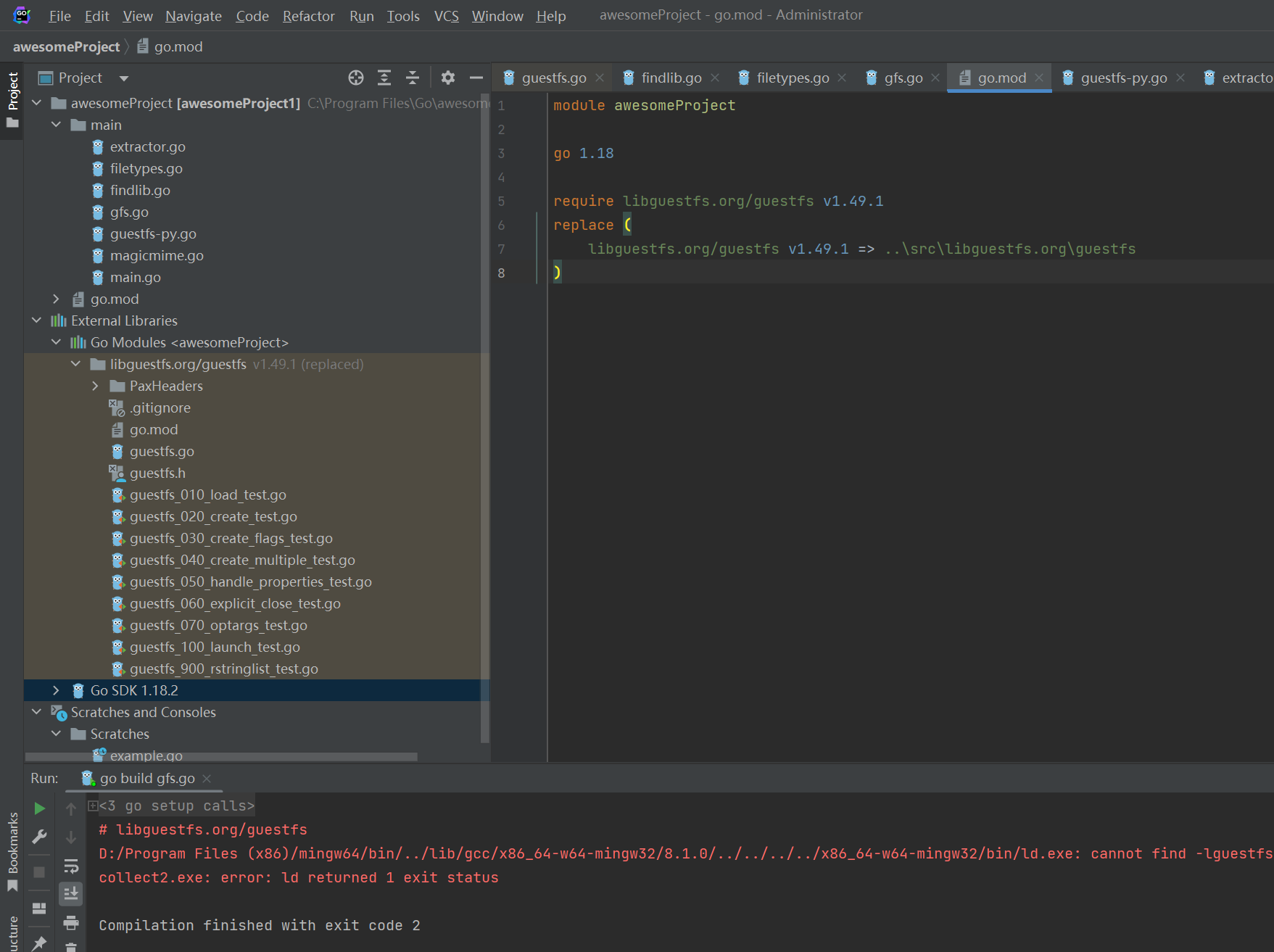
Task: Click the require libguestfs.org/guestfs line
Action: tap(718, 201)
